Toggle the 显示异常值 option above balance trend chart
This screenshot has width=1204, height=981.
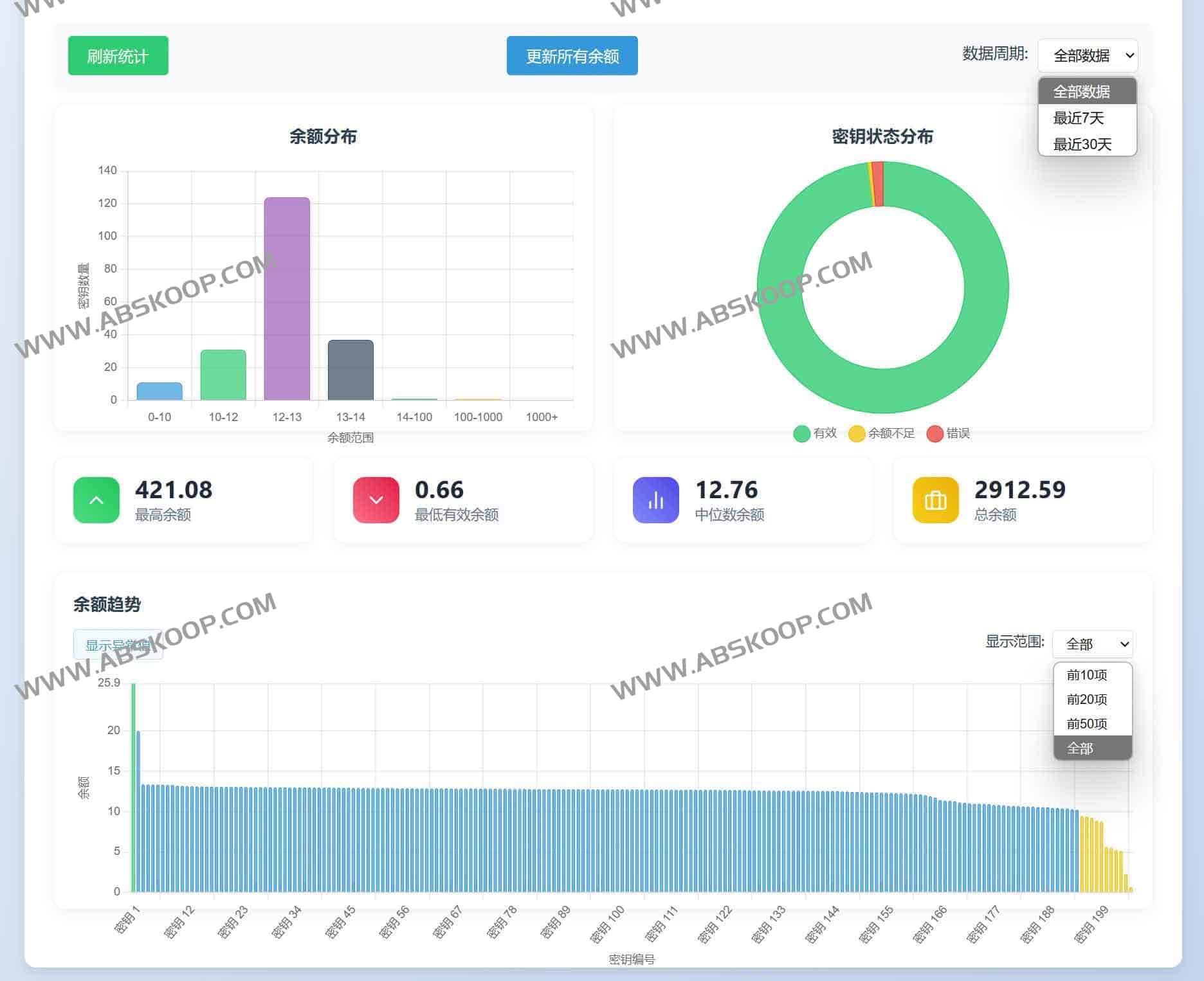click(x=118, y=645)
